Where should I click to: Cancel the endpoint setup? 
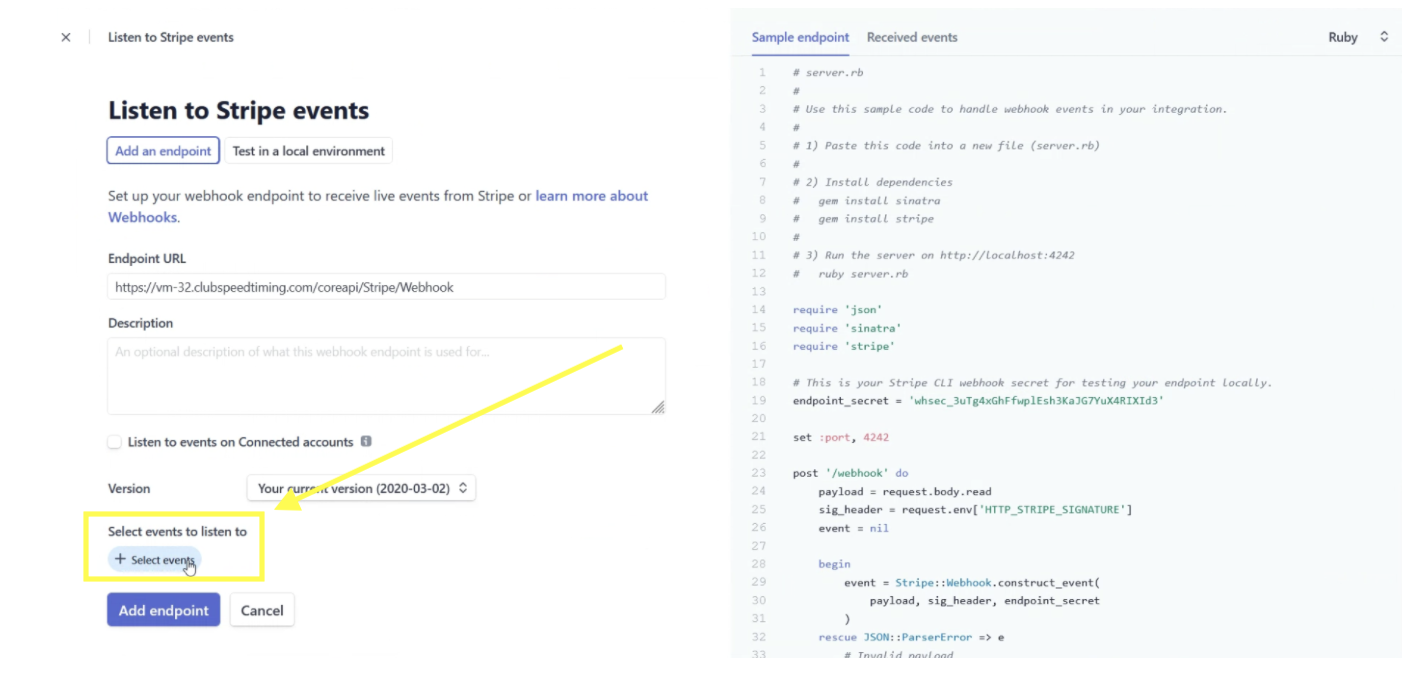pyautogui.click(x=262, y=610)
